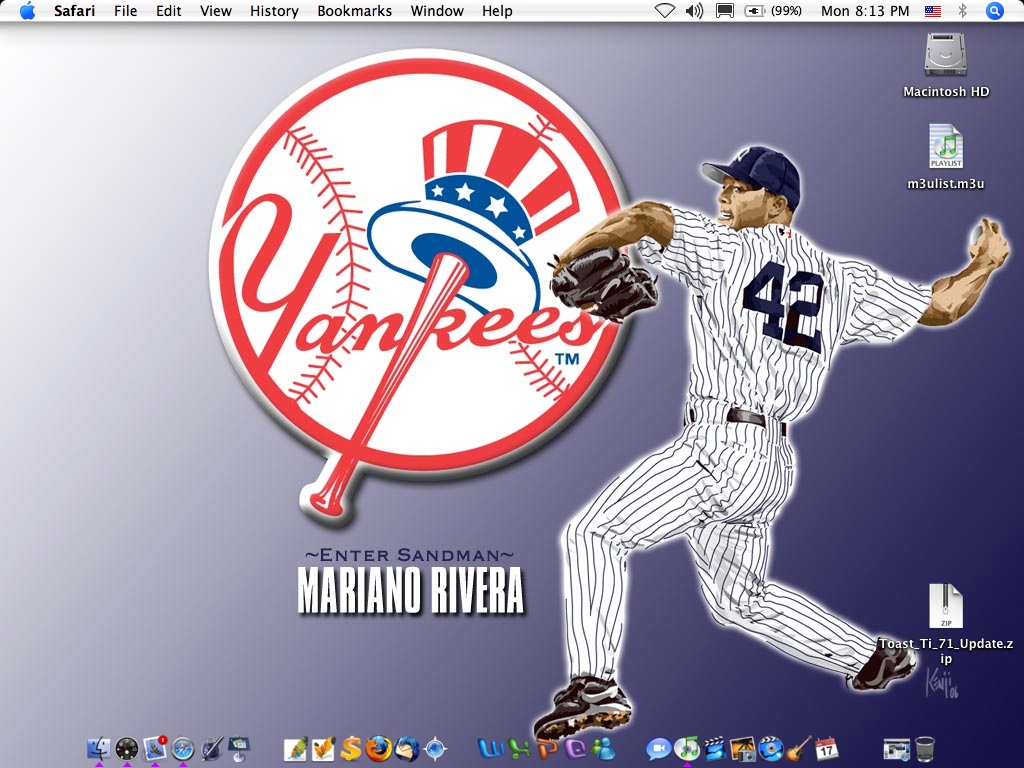This screenshot has width=1024, height=768.
Task: Launch Thunderbird from the Dock
Action: 407,748
